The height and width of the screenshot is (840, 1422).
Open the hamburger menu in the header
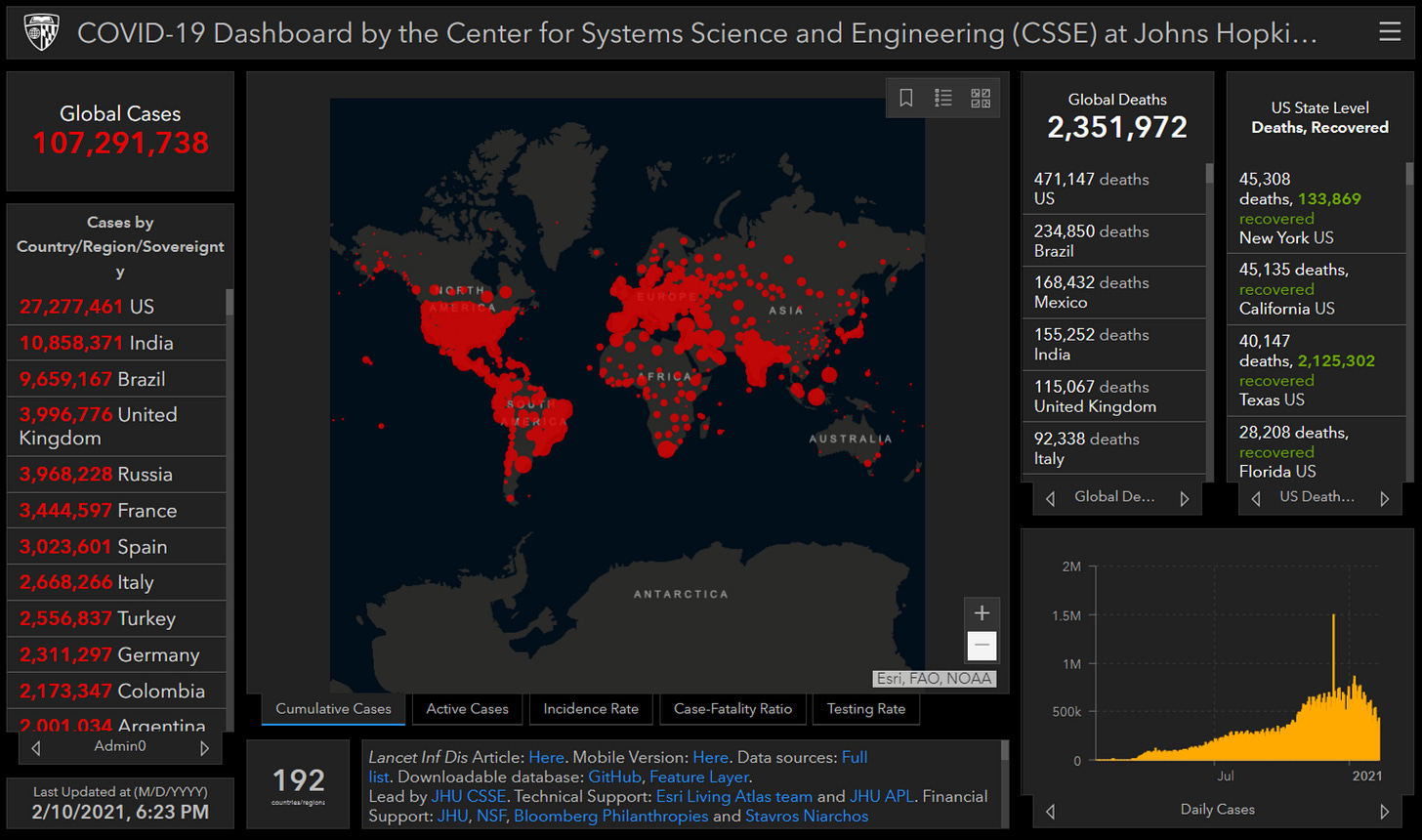pos(1389,32)
